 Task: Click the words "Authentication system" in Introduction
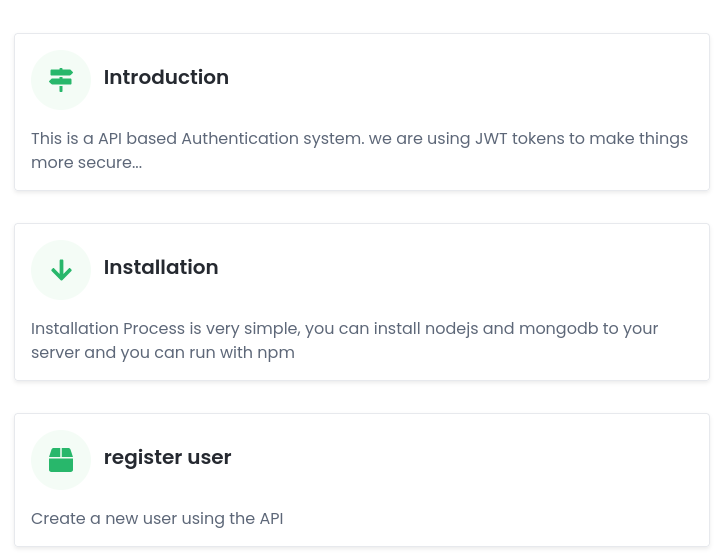[x=273, y=138]
